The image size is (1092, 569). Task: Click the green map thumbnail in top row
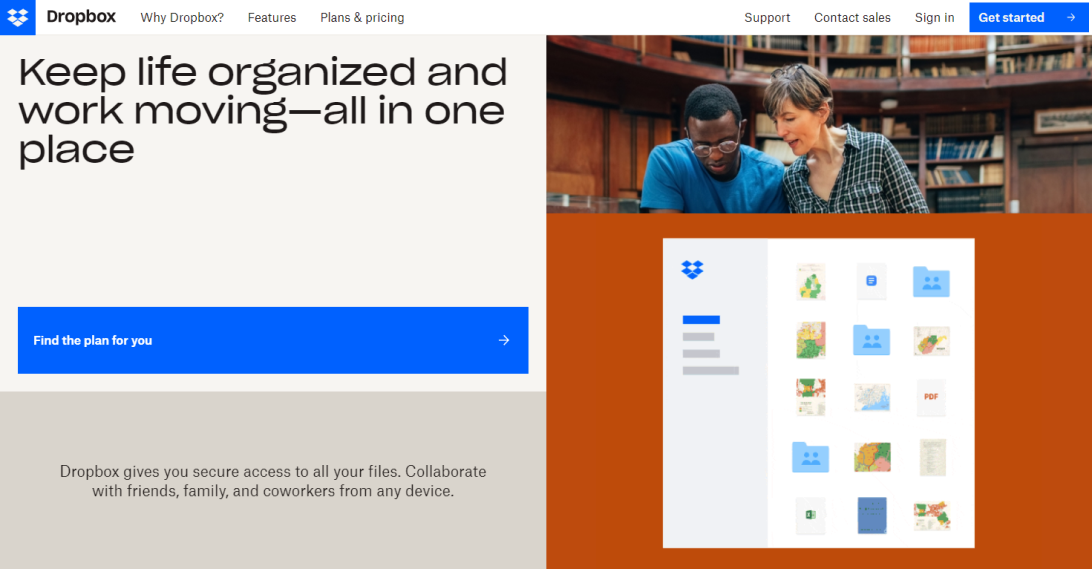811,282
